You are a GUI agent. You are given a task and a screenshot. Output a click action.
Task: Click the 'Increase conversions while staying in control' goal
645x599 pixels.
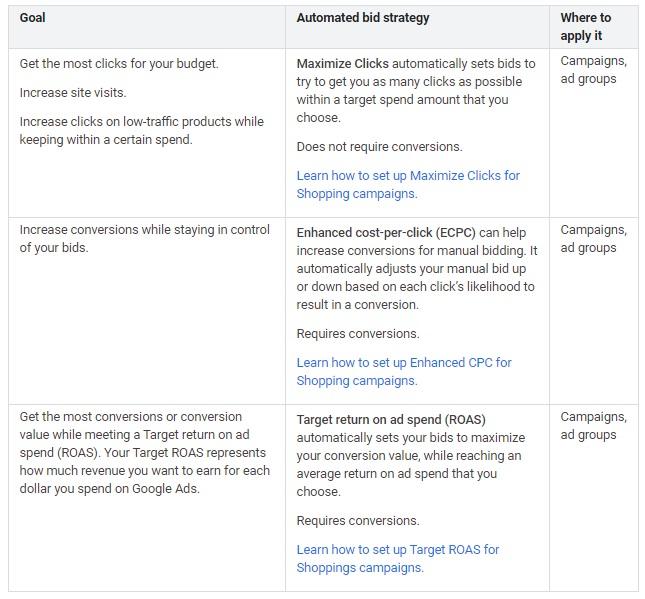144,238
